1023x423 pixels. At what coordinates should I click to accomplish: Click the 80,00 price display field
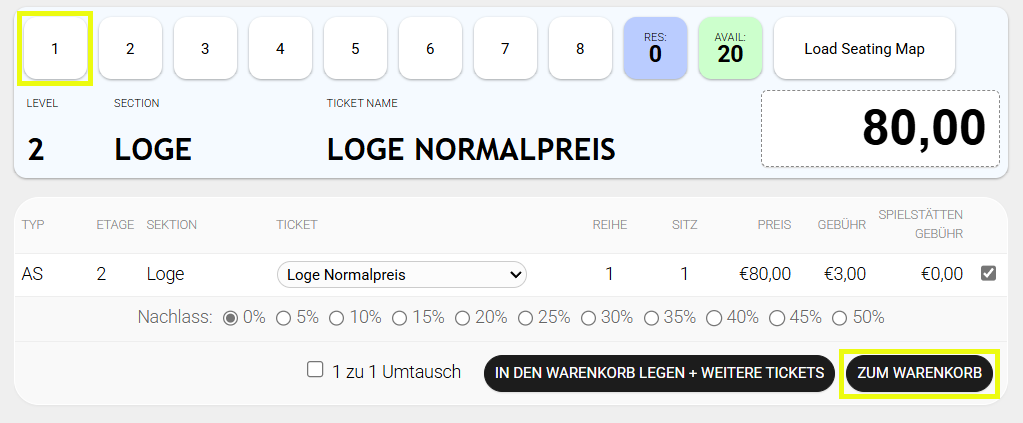(880, 129)
